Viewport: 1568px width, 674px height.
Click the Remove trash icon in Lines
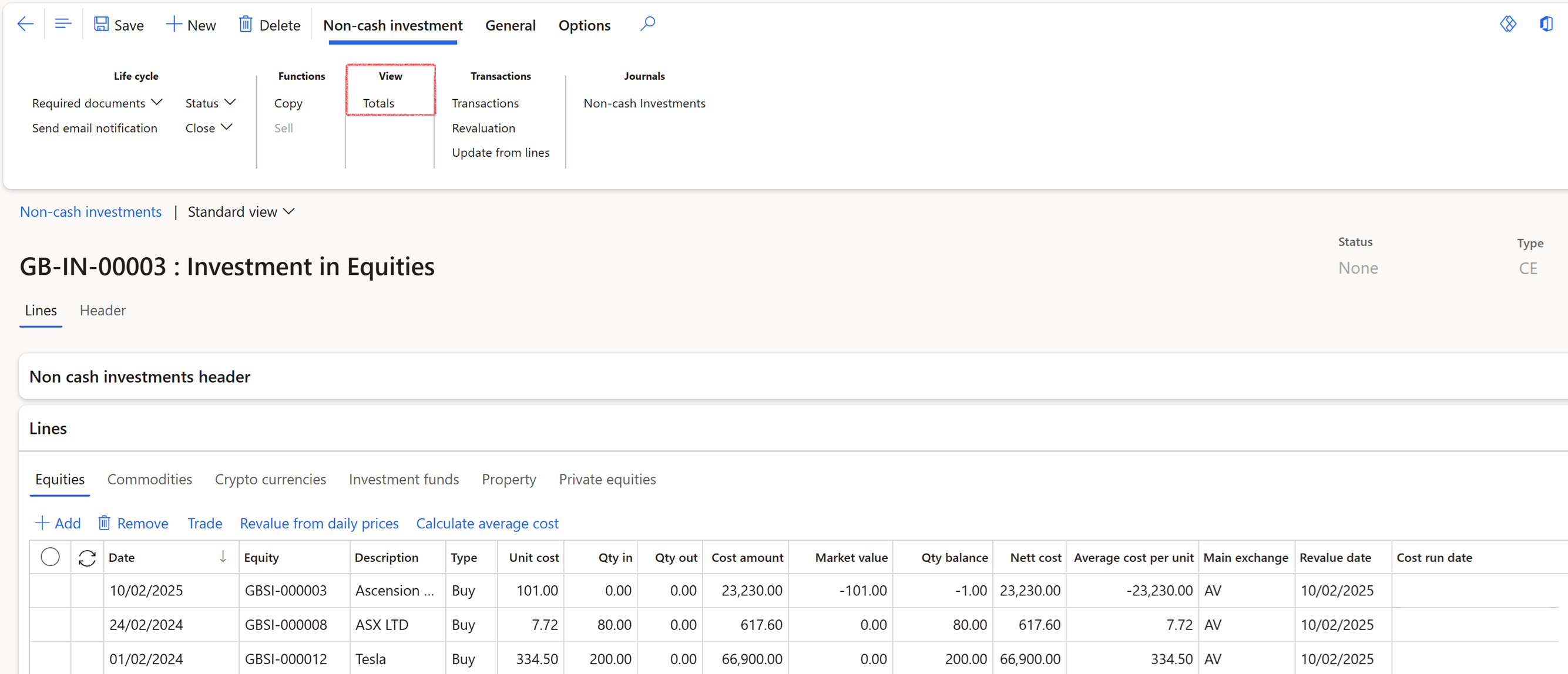click(104, 523)
